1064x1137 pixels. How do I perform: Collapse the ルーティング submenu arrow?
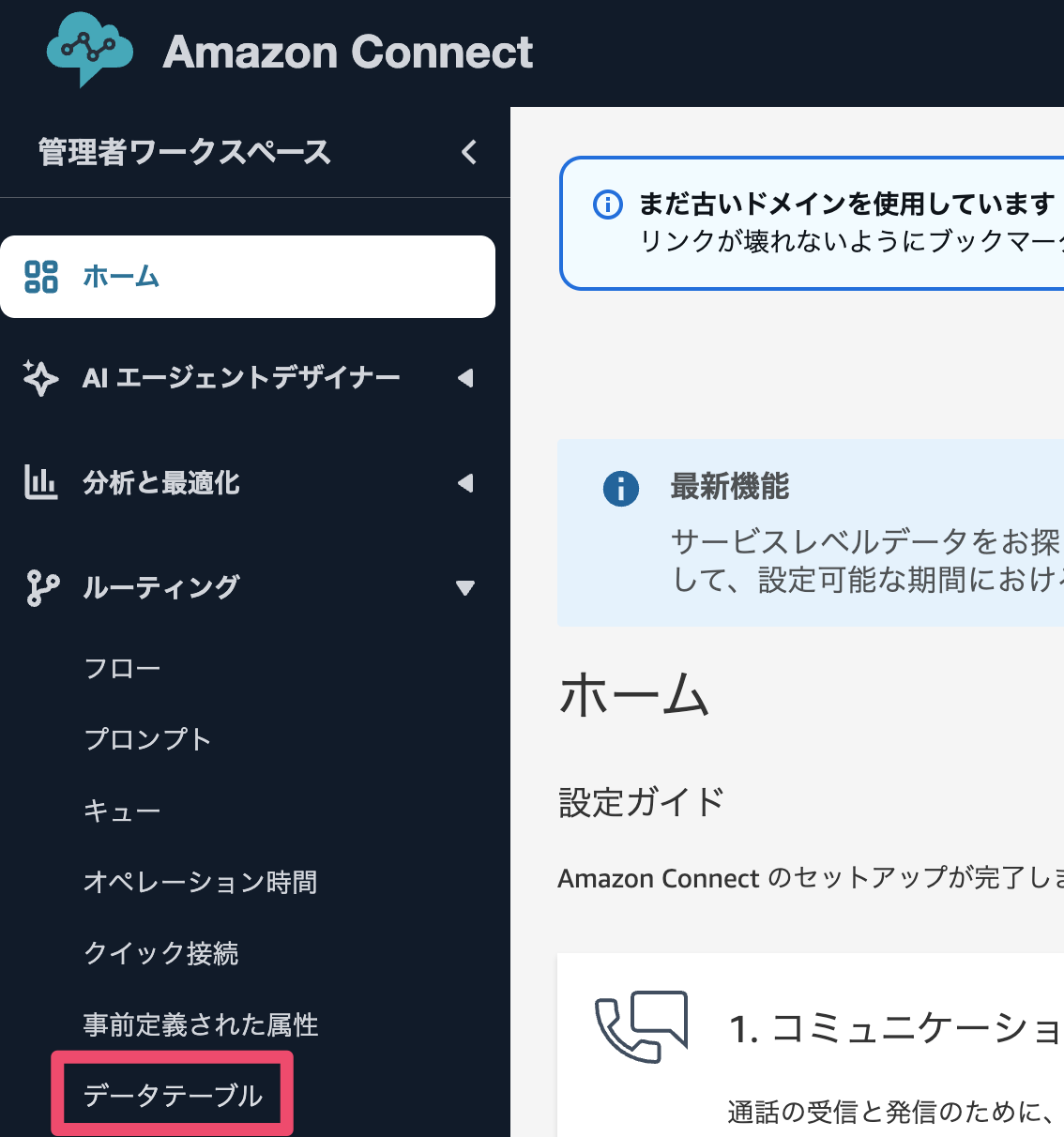point(464,588)
